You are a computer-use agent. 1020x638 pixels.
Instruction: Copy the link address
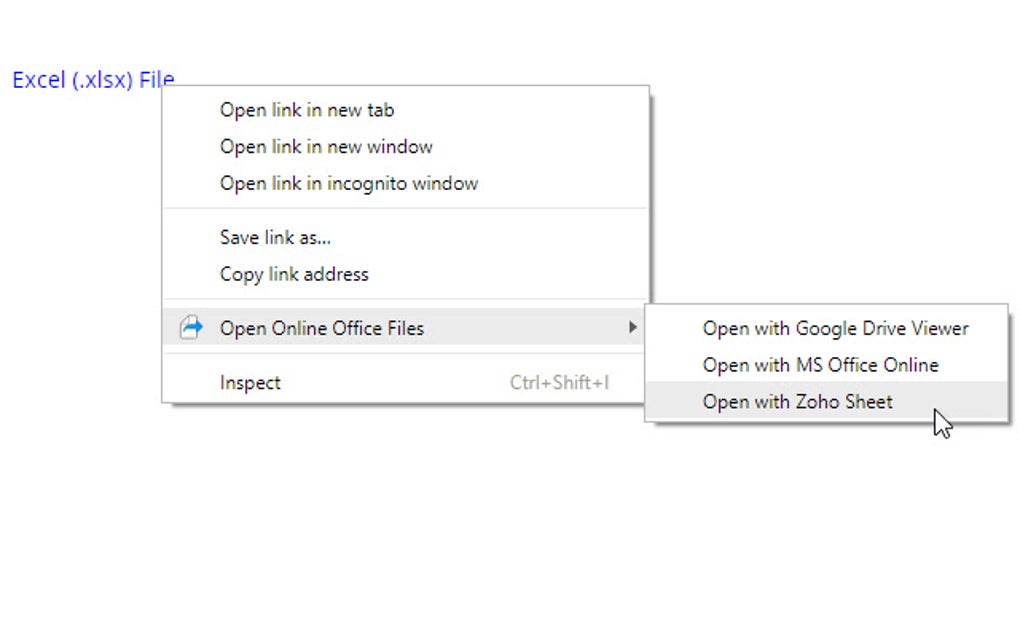[x=294, y=274]
